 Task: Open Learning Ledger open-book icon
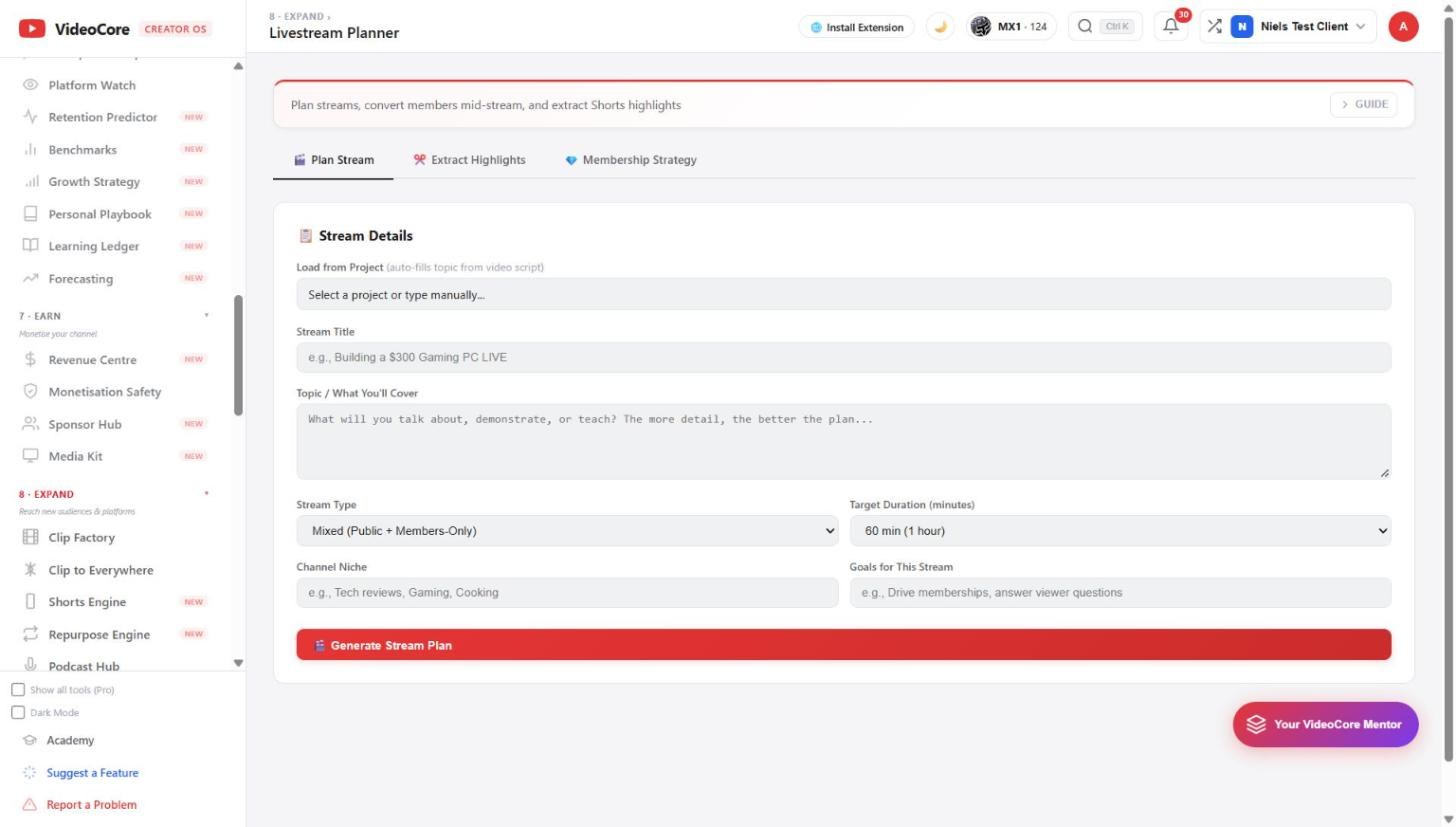click(x=30, y=246)
